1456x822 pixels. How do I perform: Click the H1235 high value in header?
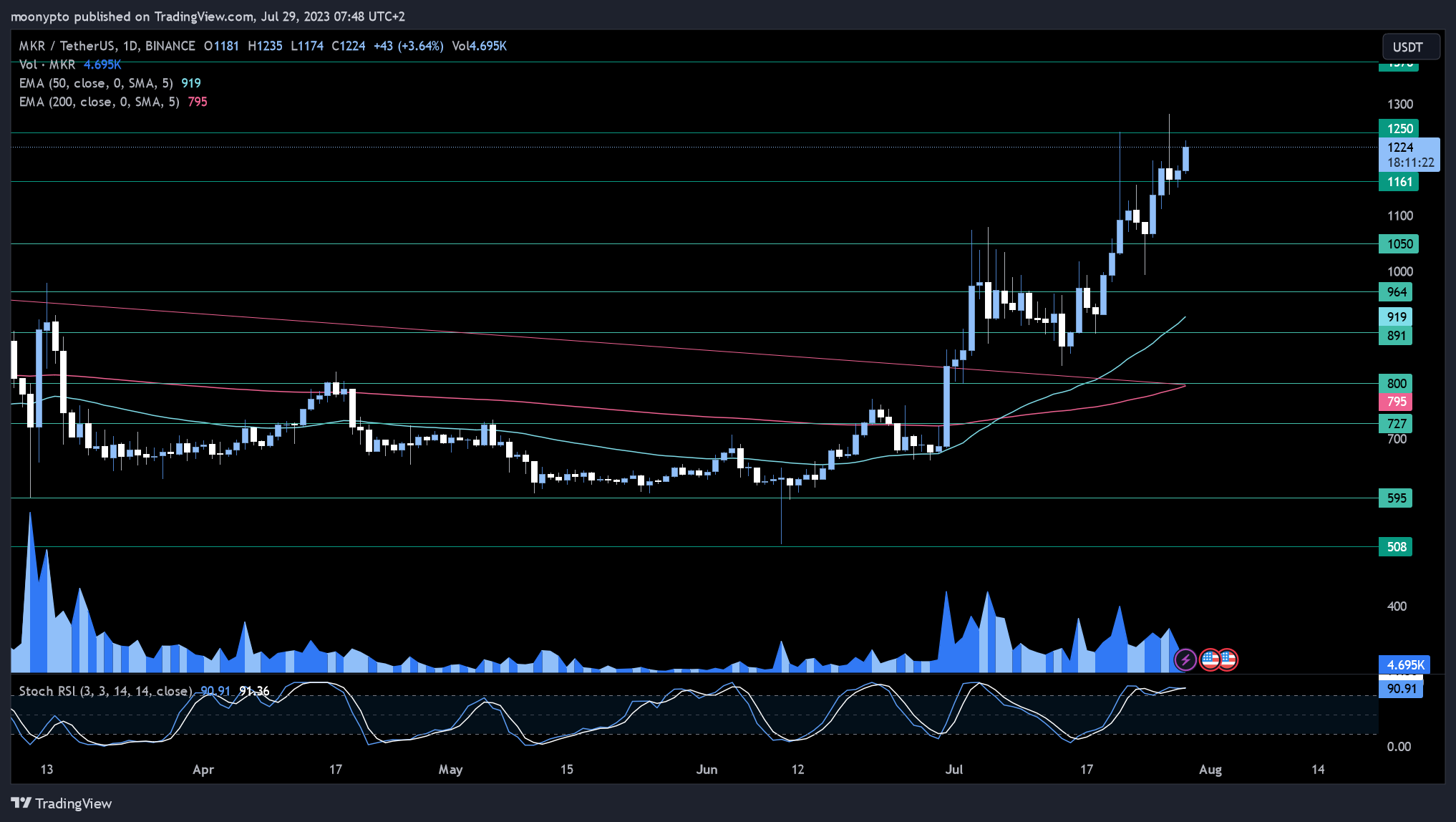265,46
